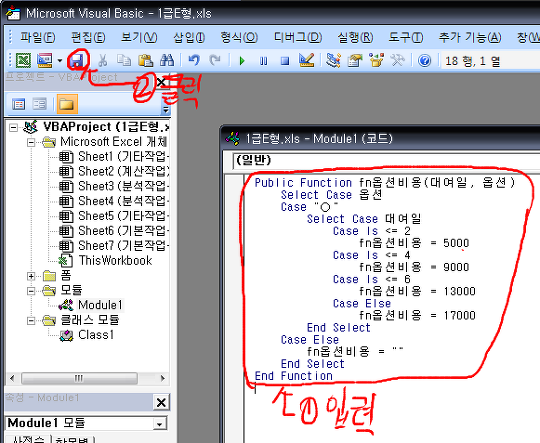Image resolution: width=540 pixels, height=443 pixels.
Task: Toggle Design Mode icon
Action: [307, 61]
